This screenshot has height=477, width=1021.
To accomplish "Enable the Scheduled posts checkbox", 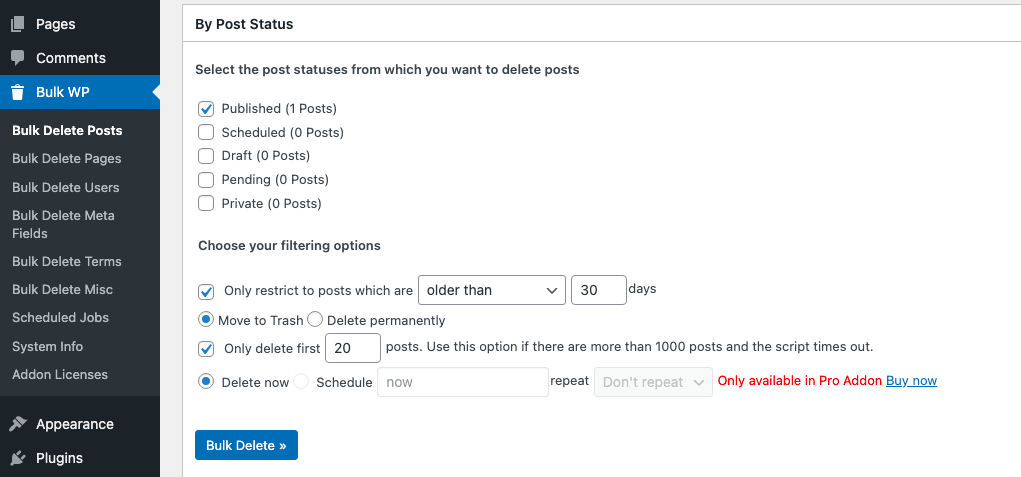I will 206,132.
